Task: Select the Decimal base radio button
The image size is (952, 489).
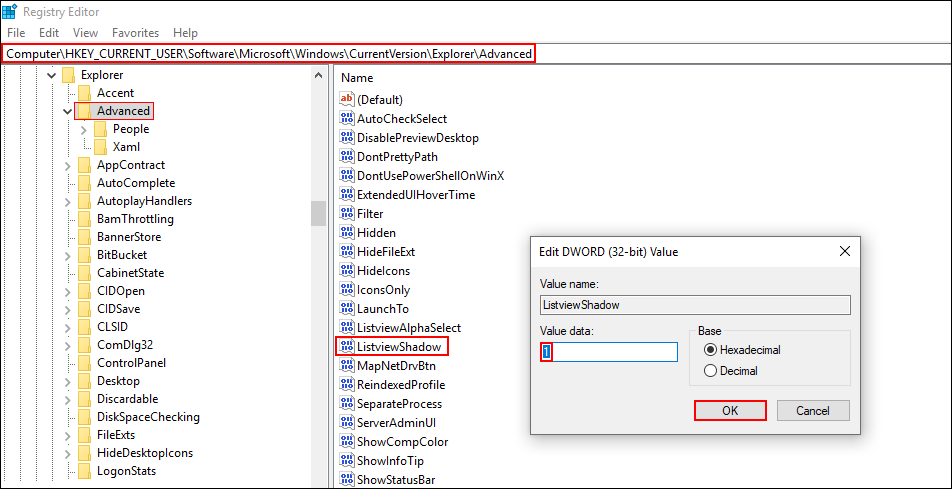Action: pyautogui.click(x=709, y=371)
